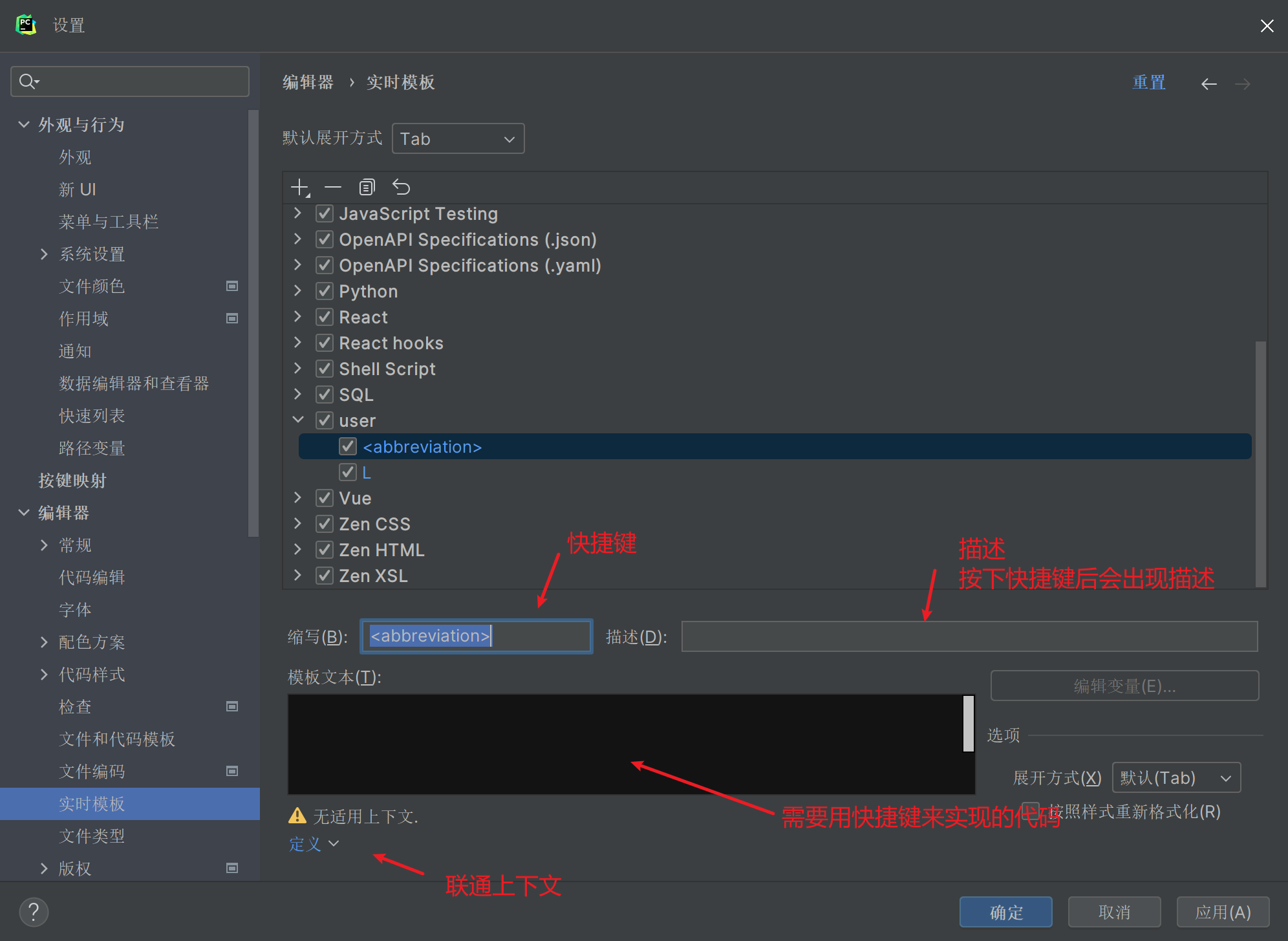Toggle the React hooks checkbox
The image size is (1288, 941).
pos(325,343)
